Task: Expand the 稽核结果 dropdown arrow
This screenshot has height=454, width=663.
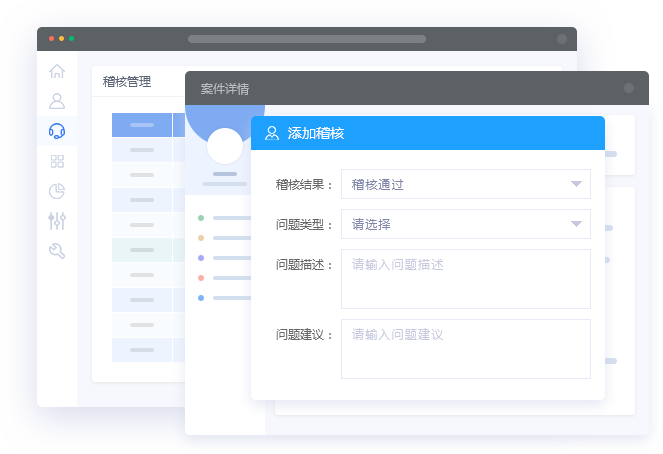Action: pyautogui.click(x=576, y=184)
